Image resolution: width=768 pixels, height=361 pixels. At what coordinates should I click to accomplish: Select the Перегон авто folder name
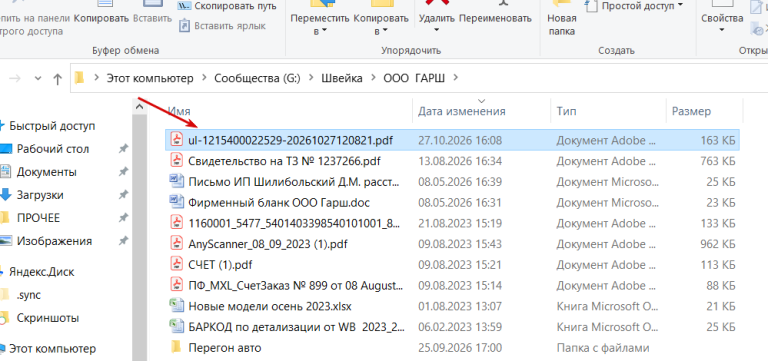click(x=224, y=348)
